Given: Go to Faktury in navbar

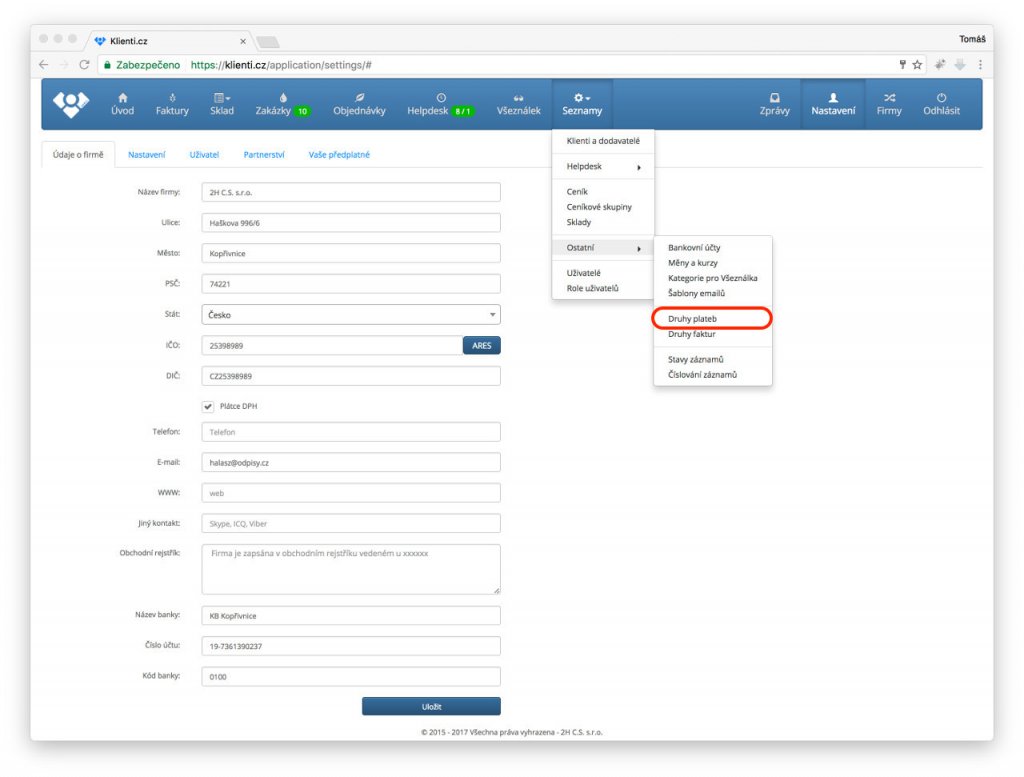Looking at the screenshot, I should pos(172,104).
